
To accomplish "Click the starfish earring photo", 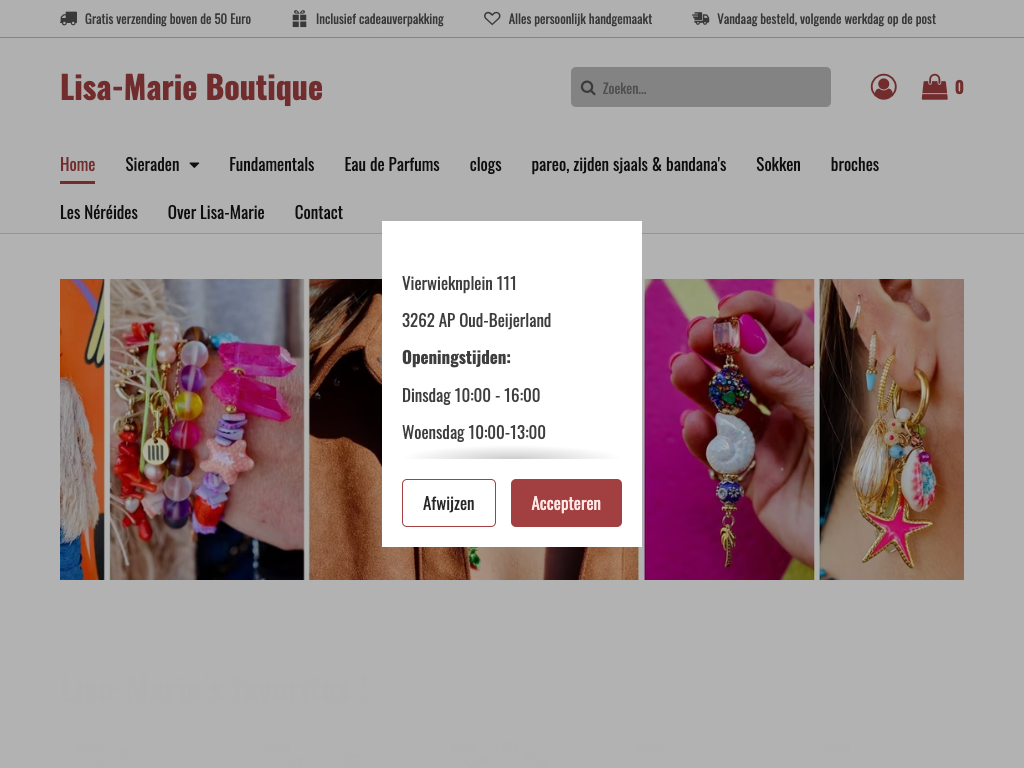I will pyautogui.click(x=891, y=429).
